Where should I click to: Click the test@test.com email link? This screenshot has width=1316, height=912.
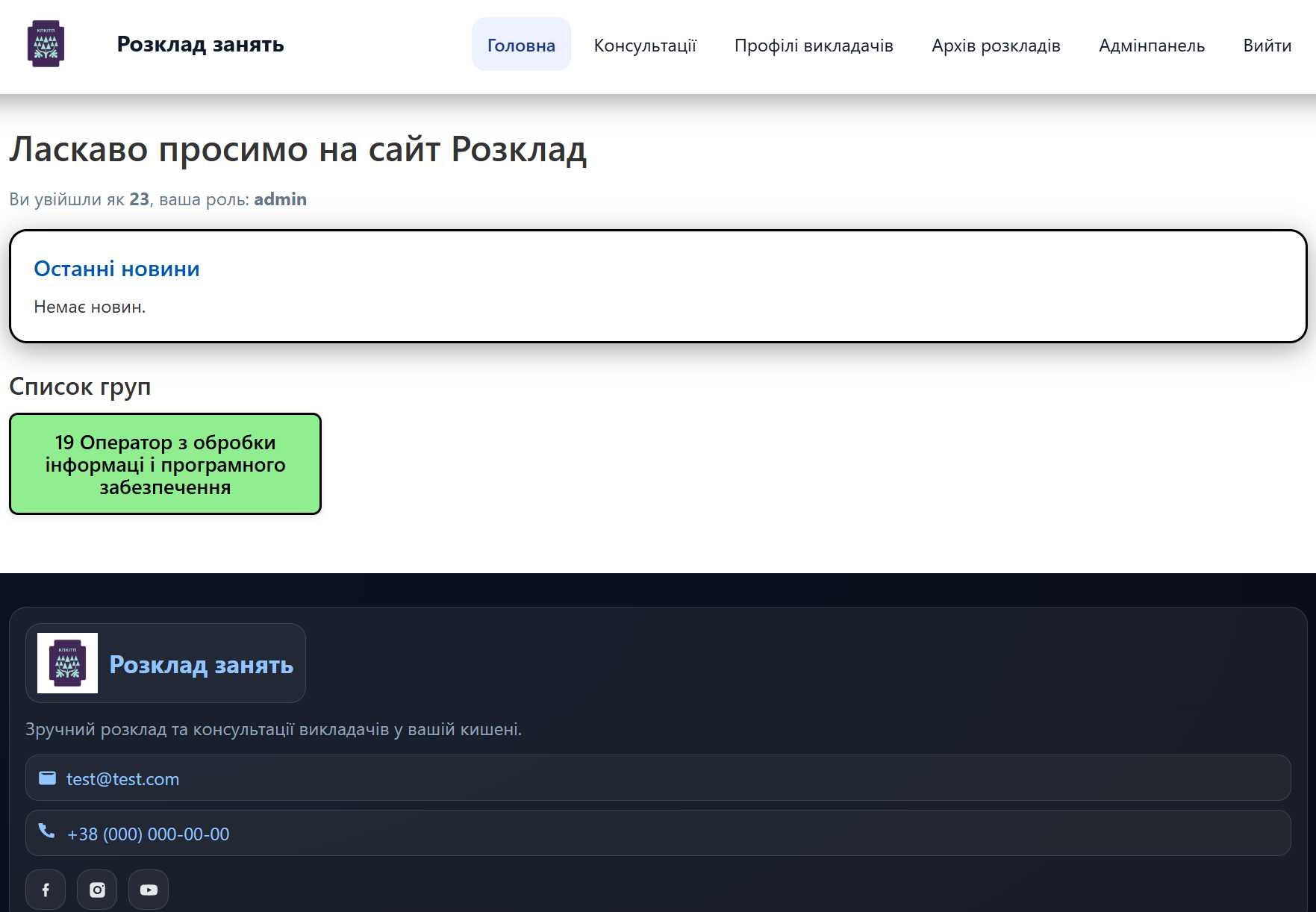tap(122, 779)
